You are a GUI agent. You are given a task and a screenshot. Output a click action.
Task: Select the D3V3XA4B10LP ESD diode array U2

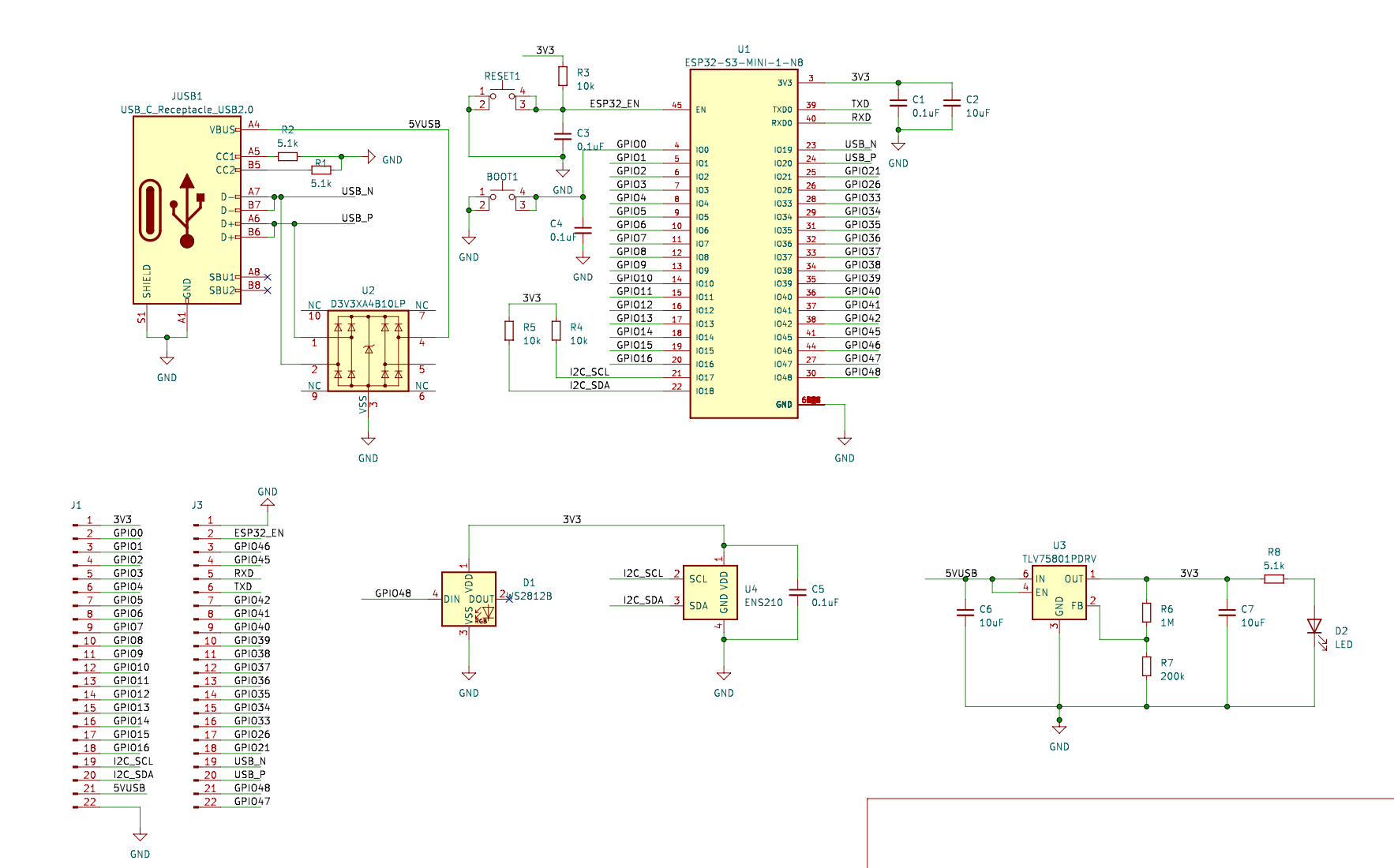[368, 350]
